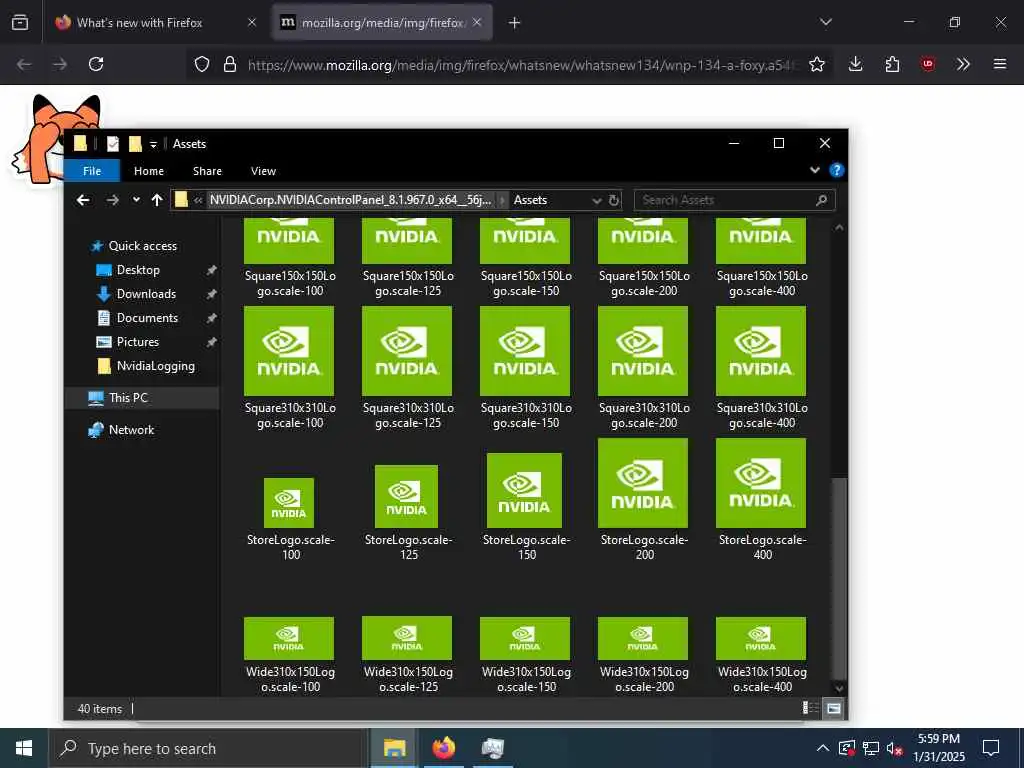
Task: Click the Firefox tracking protection shield
Action: [202, 64]
